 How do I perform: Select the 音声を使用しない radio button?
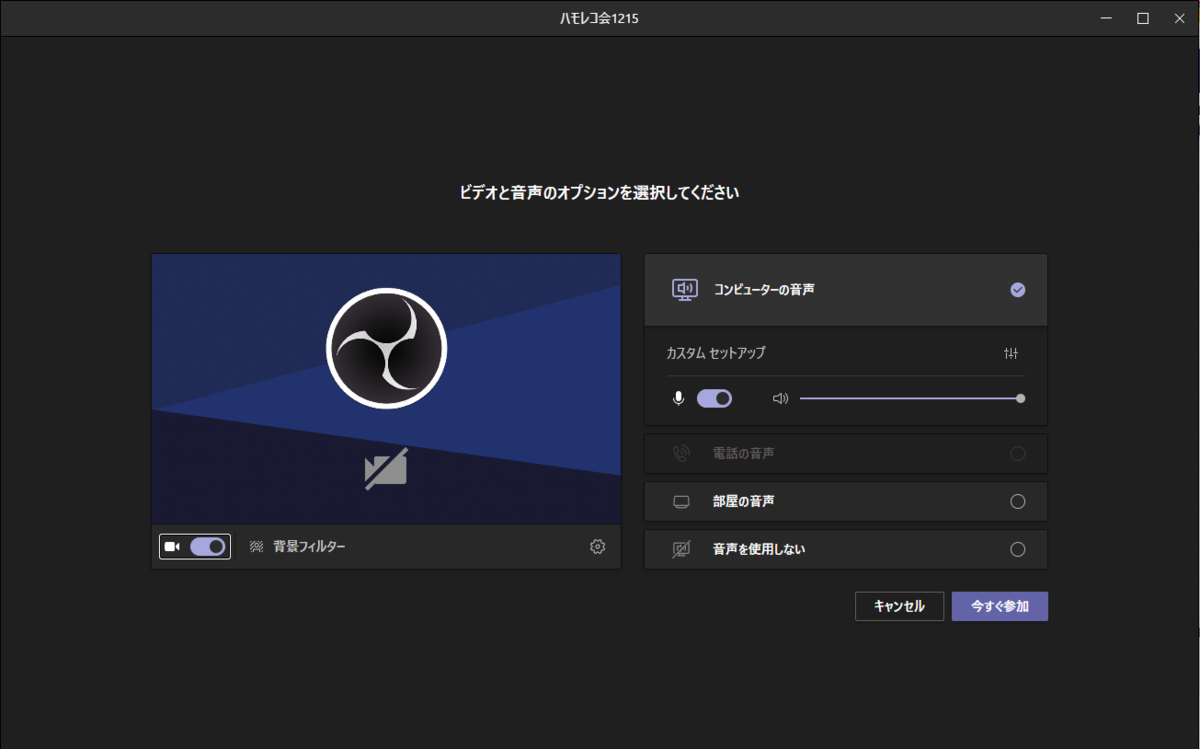tap(1018, 548)
